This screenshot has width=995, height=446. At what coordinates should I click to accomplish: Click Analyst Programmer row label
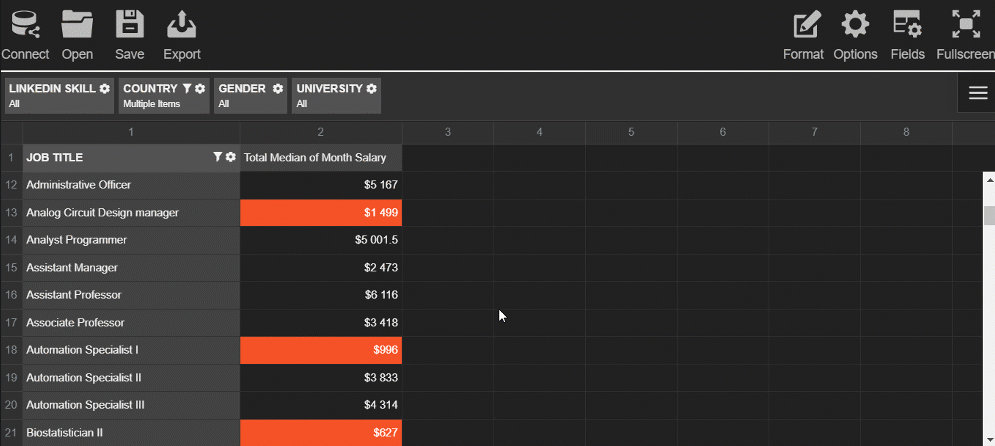(131, 240)
